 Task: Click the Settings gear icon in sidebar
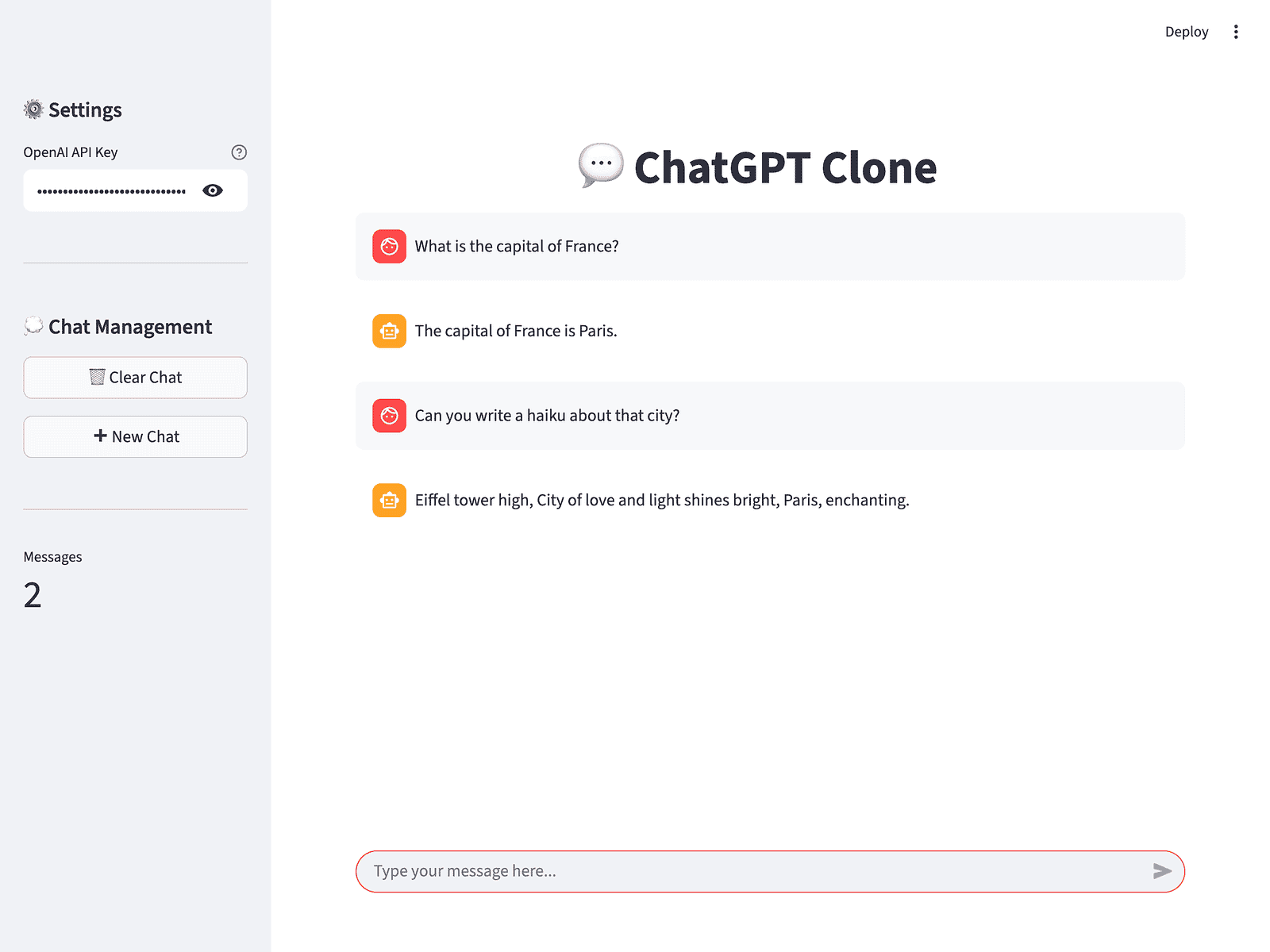tap(33, 109)
